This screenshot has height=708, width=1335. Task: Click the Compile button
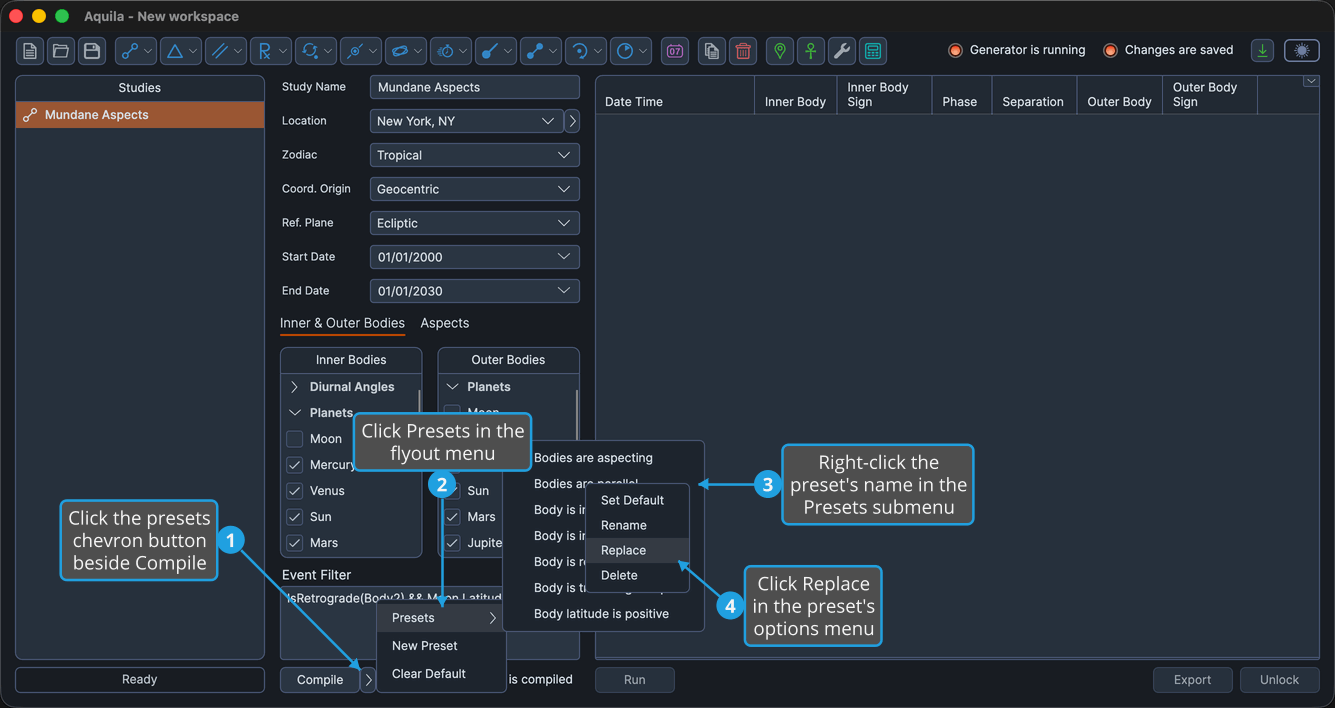(320, 680)
